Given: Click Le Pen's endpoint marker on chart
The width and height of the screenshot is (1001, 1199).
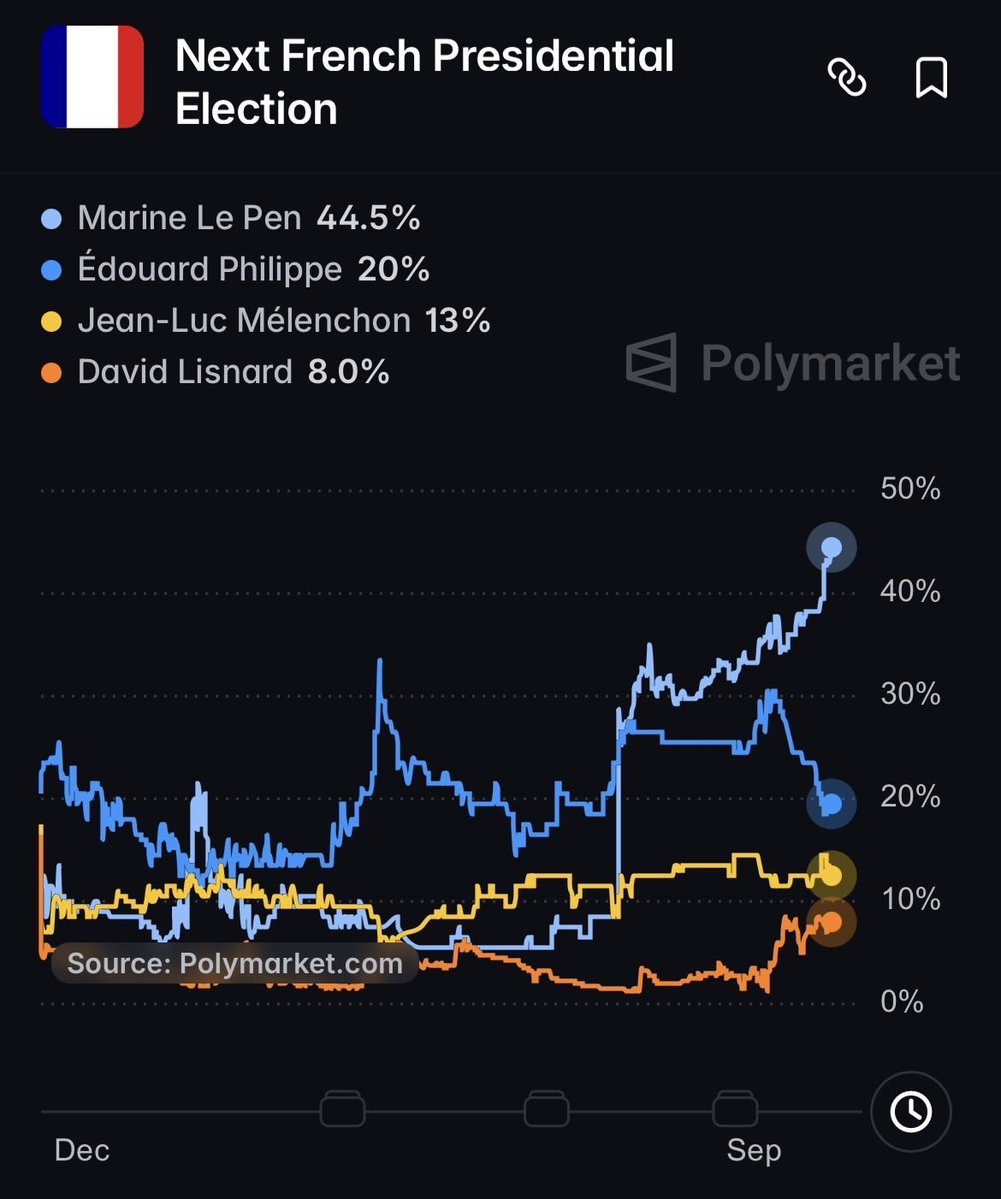Looking at the screenshot, I should [x=831, y=547].
